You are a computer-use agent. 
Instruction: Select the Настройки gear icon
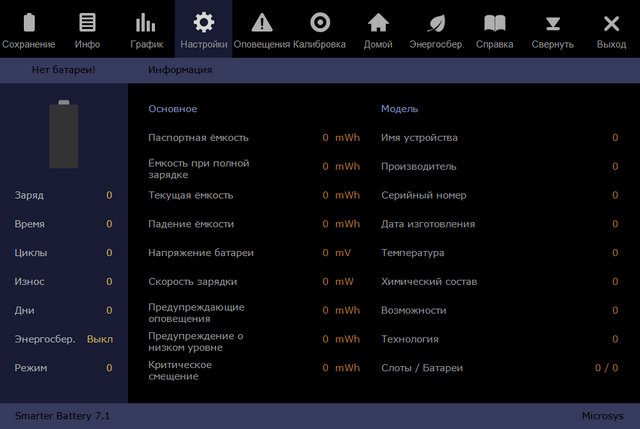point(203,23)
